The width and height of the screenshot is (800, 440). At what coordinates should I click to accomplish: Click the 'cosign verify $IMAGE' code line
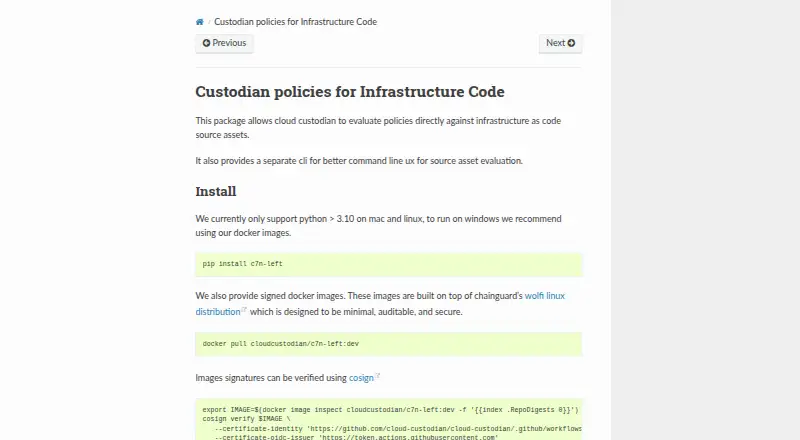click(246, 419)
